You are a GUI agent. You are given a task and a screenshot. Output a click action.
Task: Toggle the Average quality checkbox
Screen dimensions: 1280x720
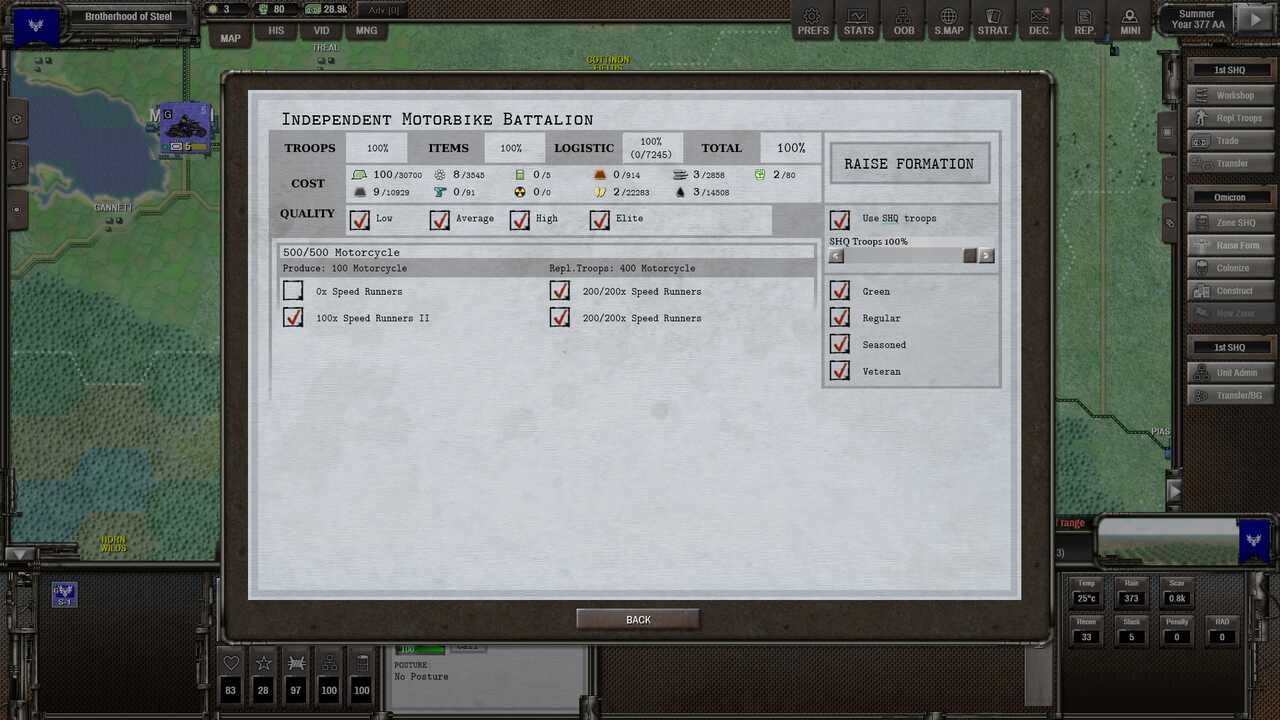pyautogui.click(x=440, y=220)
